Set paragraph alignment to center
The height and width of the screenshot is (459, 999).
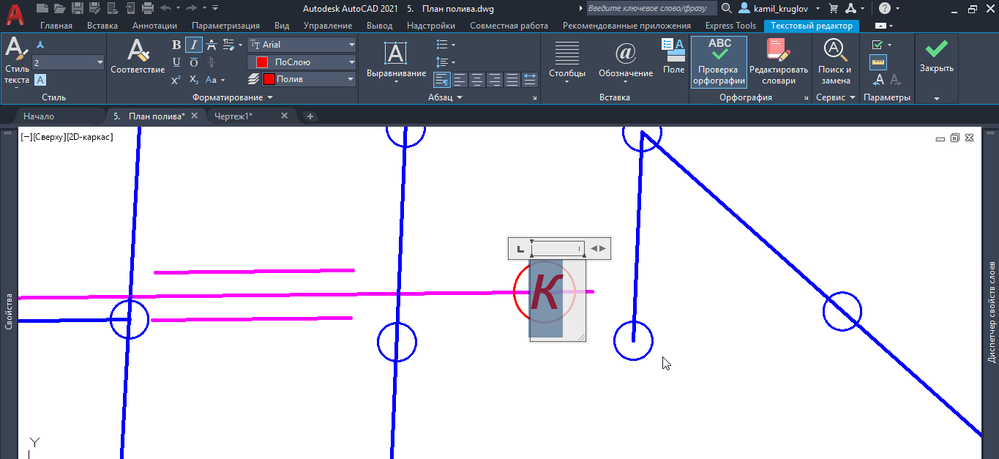coord(477,80)
